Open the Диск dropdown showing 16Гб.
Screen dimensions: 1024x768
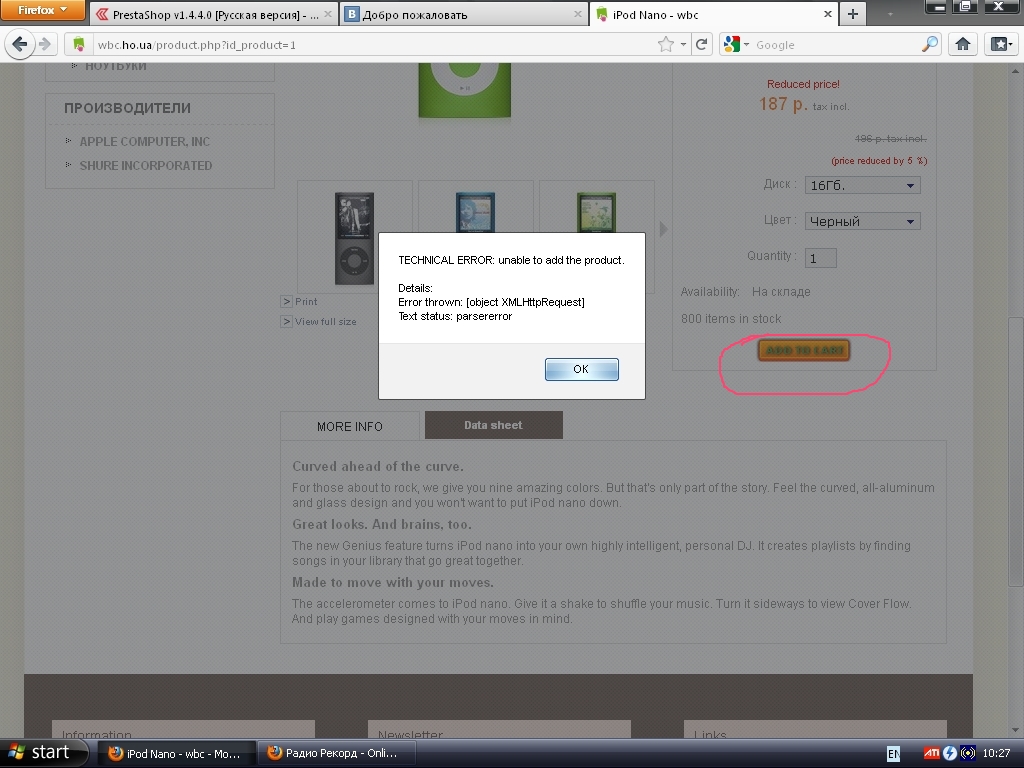862,185
